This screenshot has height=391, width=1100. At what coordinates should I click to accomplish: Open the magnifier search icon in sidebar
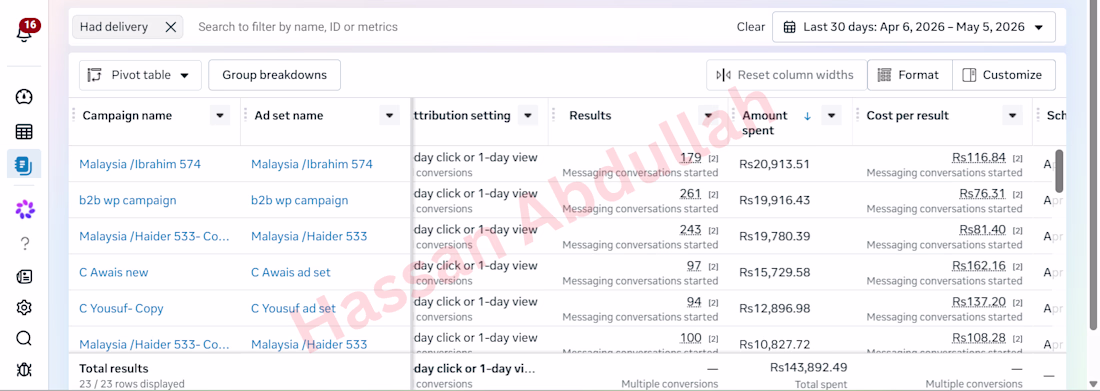pyautogui.click(x=24, y=338)
